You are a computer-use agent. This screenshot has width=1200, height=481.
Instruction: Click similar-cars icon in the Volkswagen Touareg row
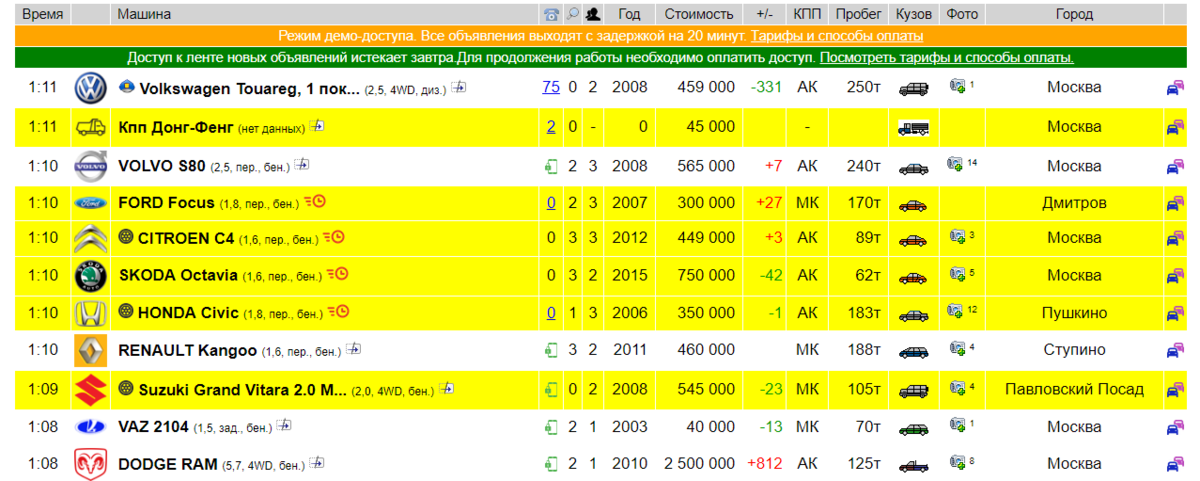pos(1175,88)
